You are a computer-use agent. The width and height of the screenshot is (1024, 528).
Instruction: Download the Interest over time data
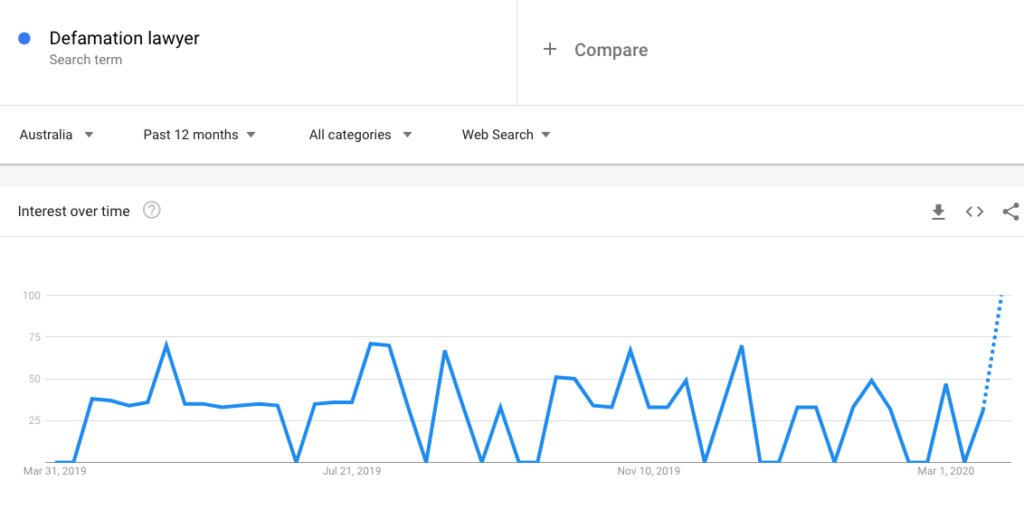[938, 212]
